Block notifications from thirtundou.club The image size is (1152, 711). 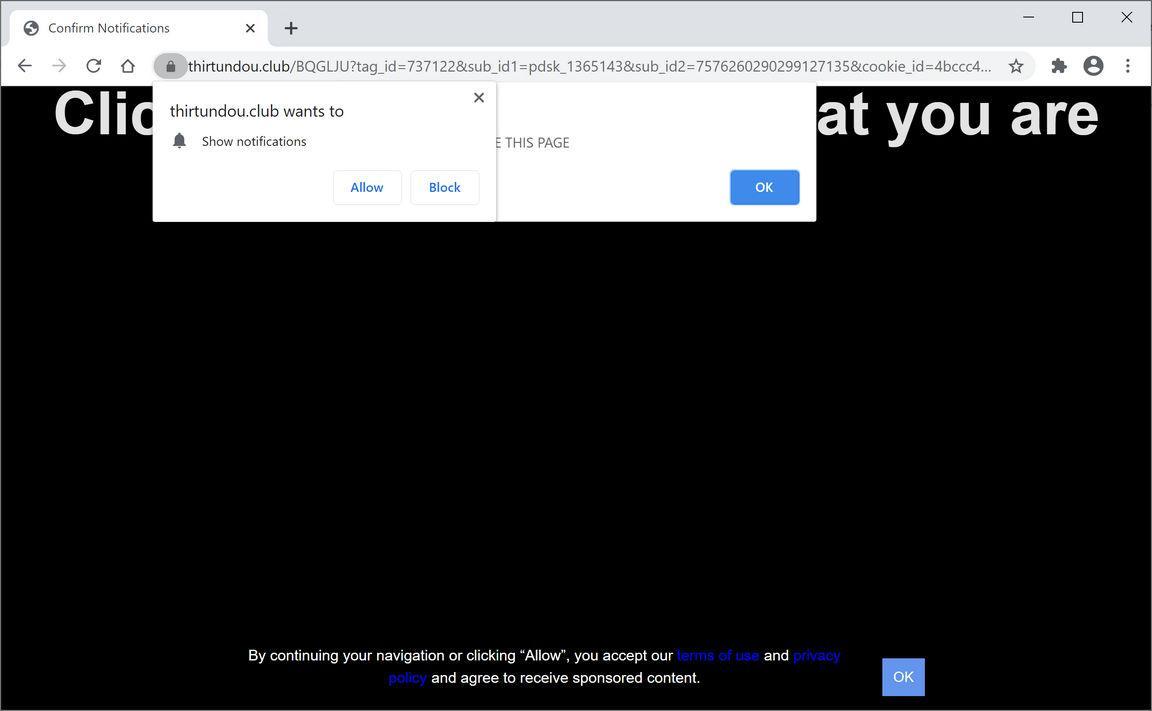(x=444, y=187)
